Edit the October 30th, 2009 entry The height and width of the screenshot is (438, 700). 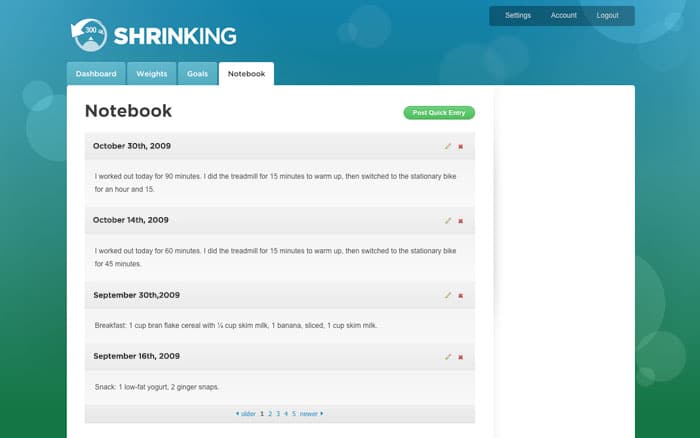[x=448, y=146]
